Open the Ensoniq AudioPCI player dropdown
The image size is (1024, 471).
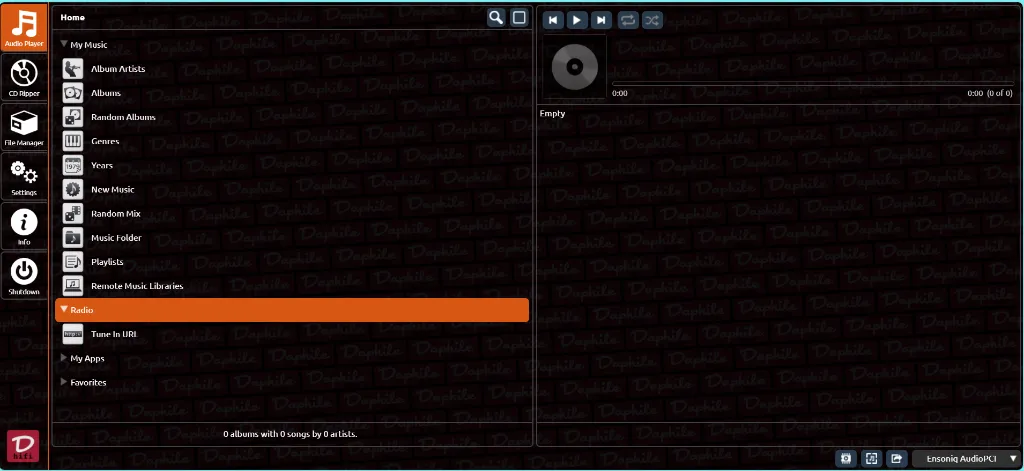(966, 459)
